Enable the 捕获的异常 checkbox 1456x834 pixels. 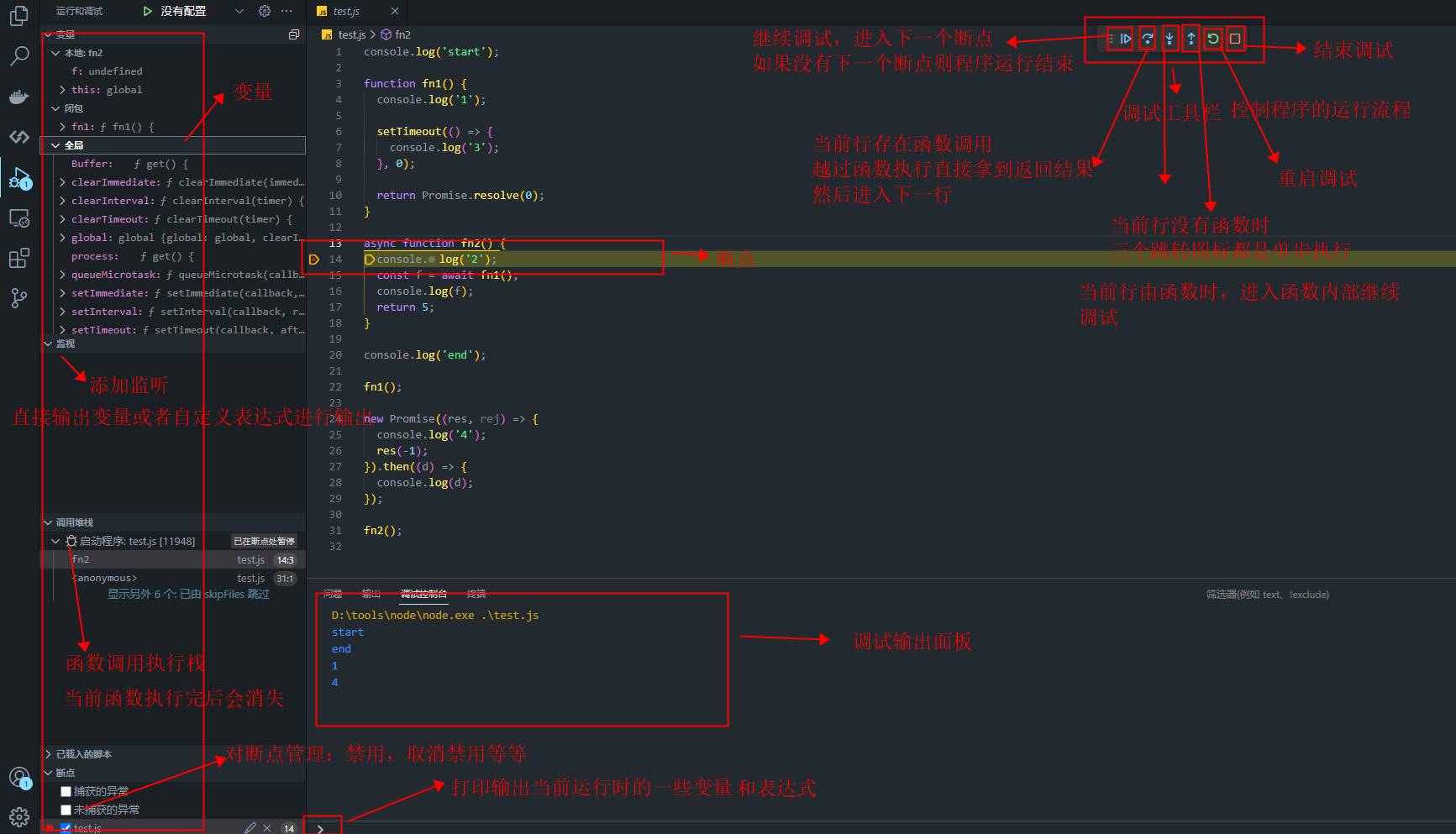tap(66, 791)
